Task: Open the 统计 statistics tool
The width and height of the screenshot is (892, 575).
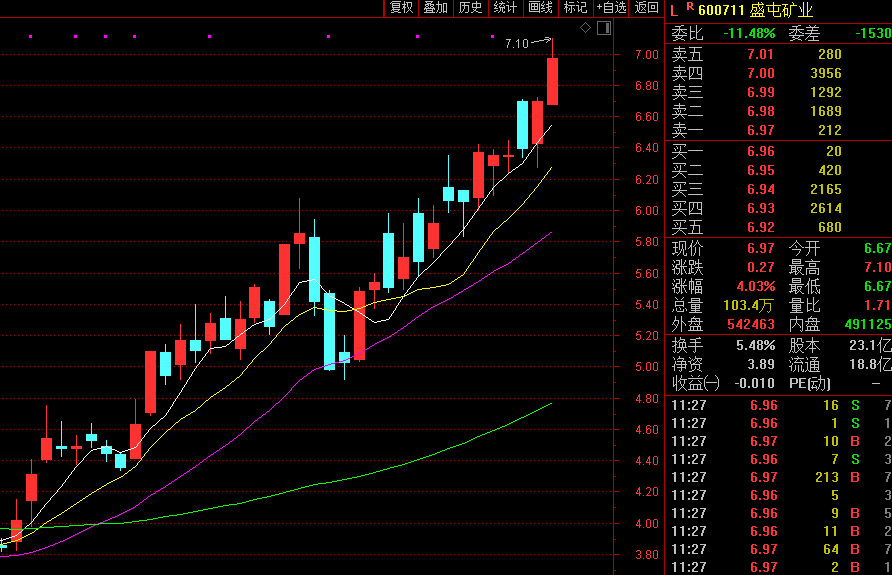Action: coord(505,8)
